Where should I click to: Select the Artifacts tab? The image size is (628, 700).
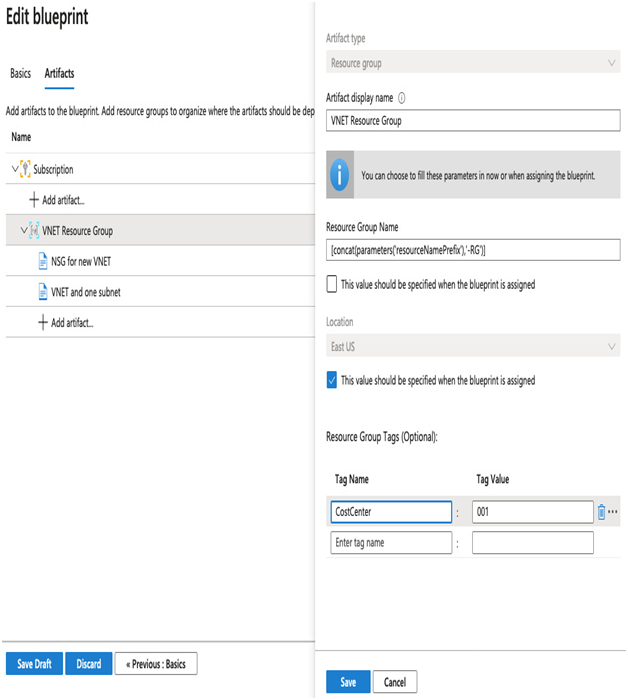(59, 73)
